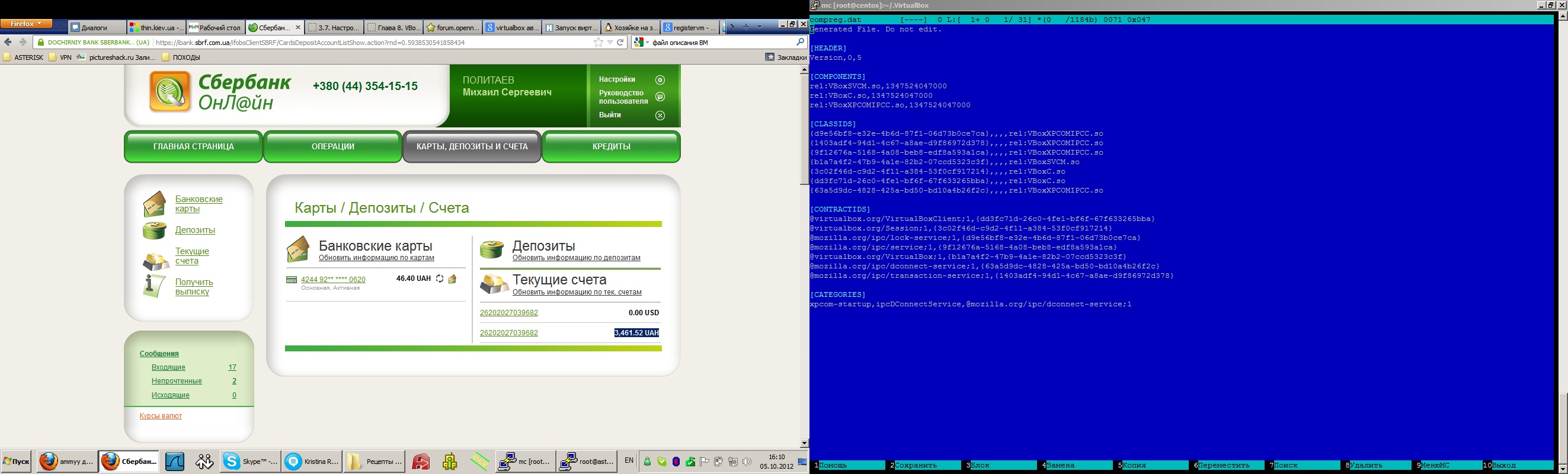Reload the page with the reload button
The height and width of the screenshot is (474, 1568).
click(620, 43)
